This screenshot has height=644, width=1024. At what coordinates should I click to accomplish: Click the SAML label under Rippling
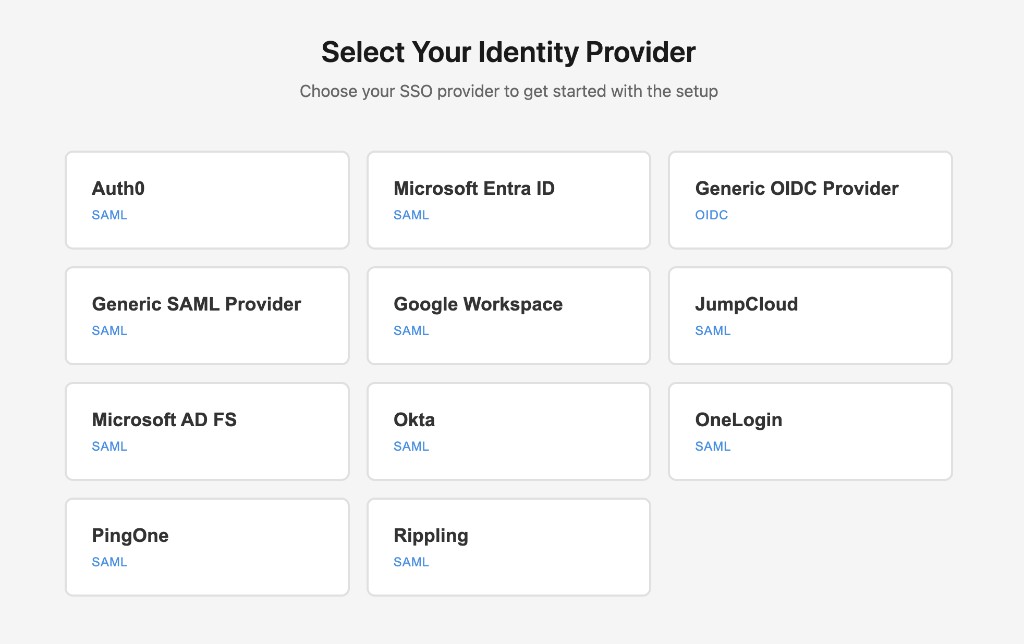pyautogui.click(x=411, y=562)
